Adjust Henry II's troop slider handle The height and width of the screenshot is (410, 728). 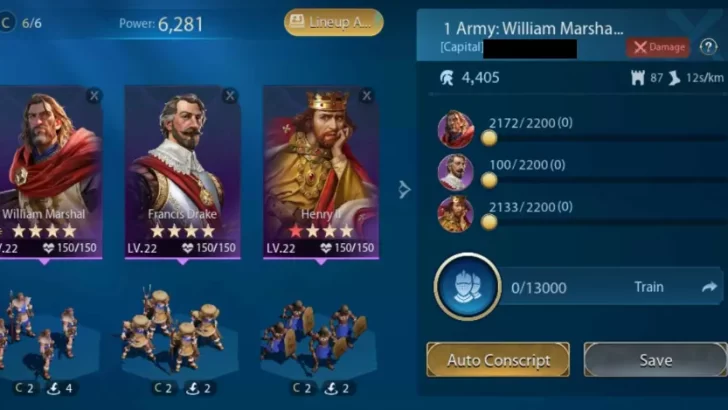click(x=488, y=222)
